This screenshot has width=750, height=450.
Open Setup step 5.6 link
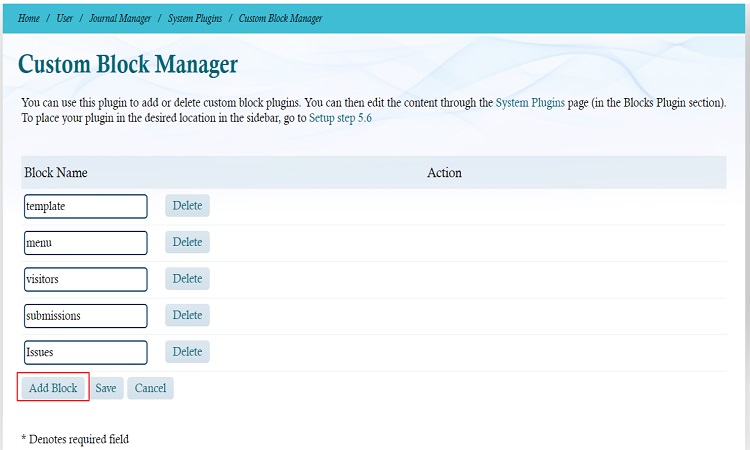click(x=340, y=118)
